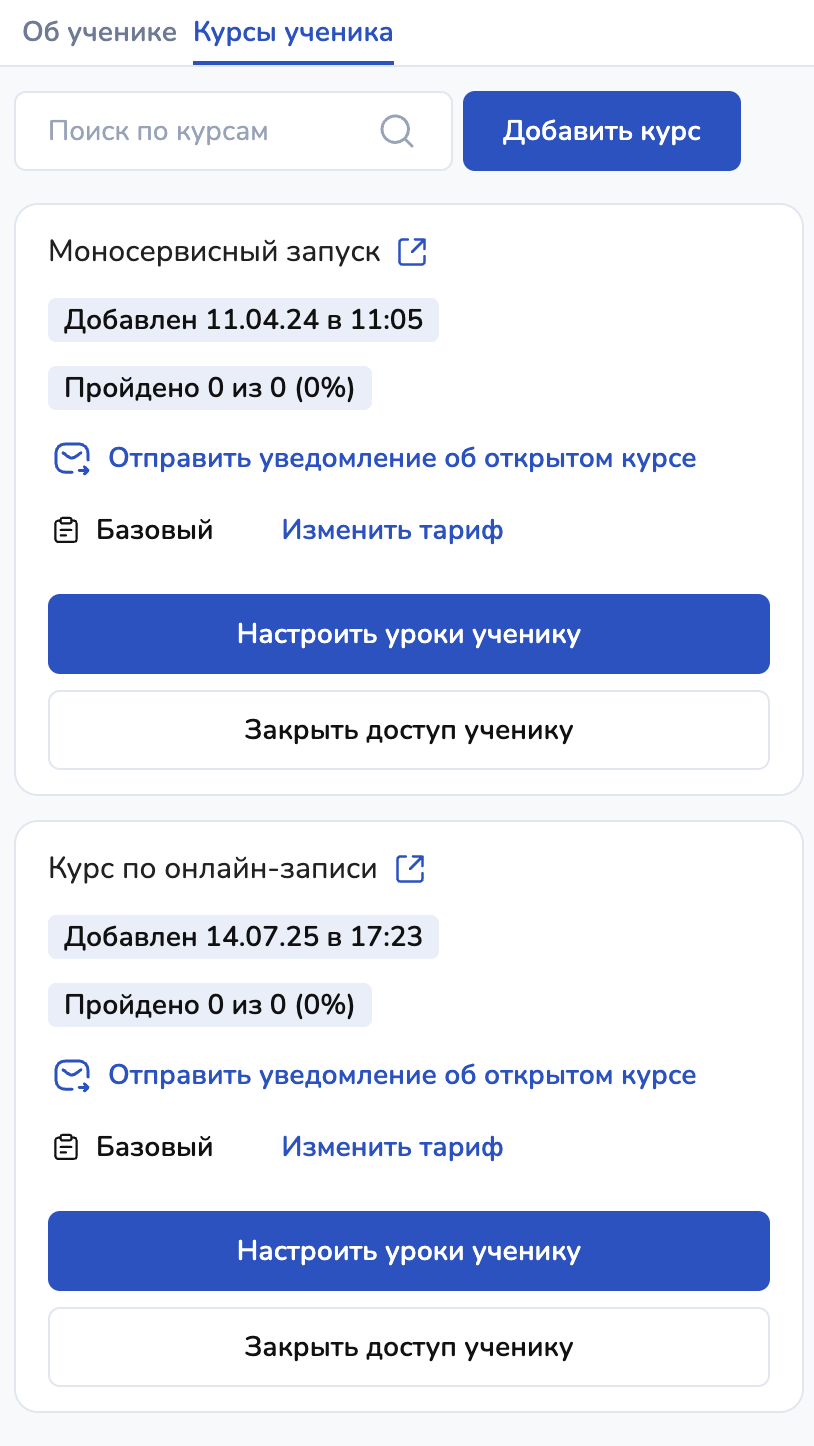Switch to the Об ученике tab
814x1446 pixels.
(99, 32)
